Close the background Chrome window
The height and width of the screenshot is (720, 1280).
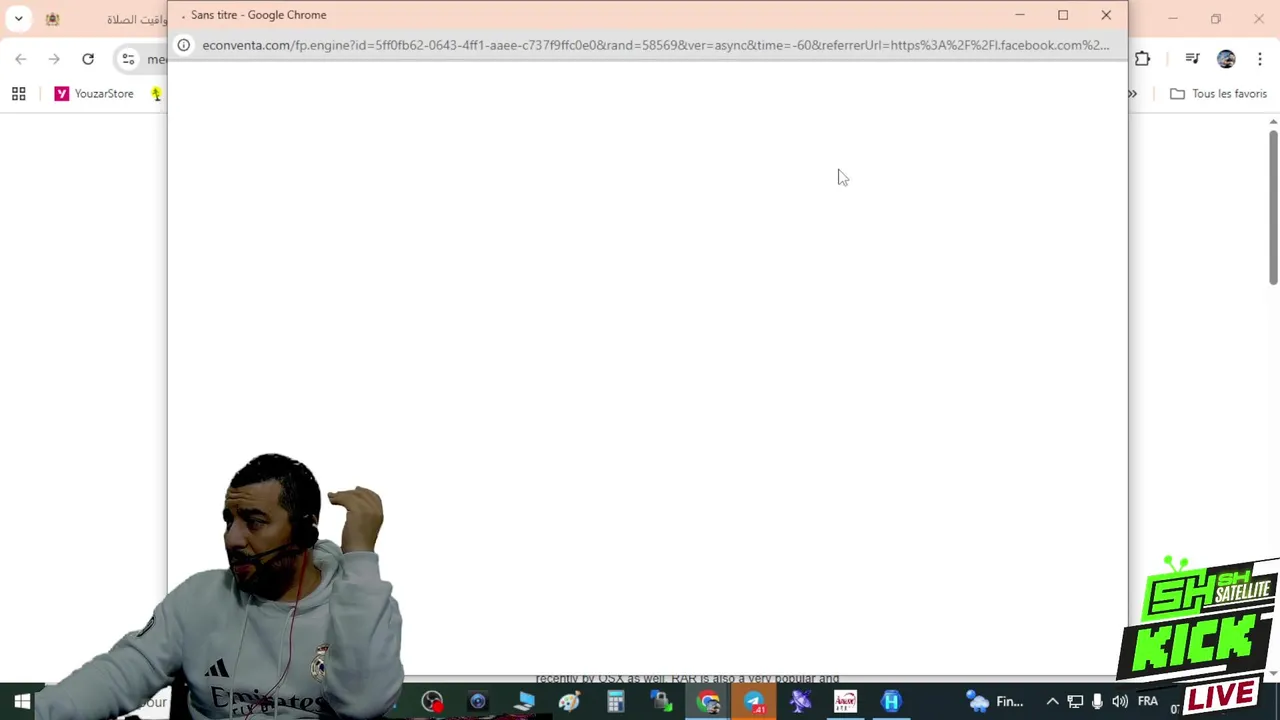[x=1258, y=18]
